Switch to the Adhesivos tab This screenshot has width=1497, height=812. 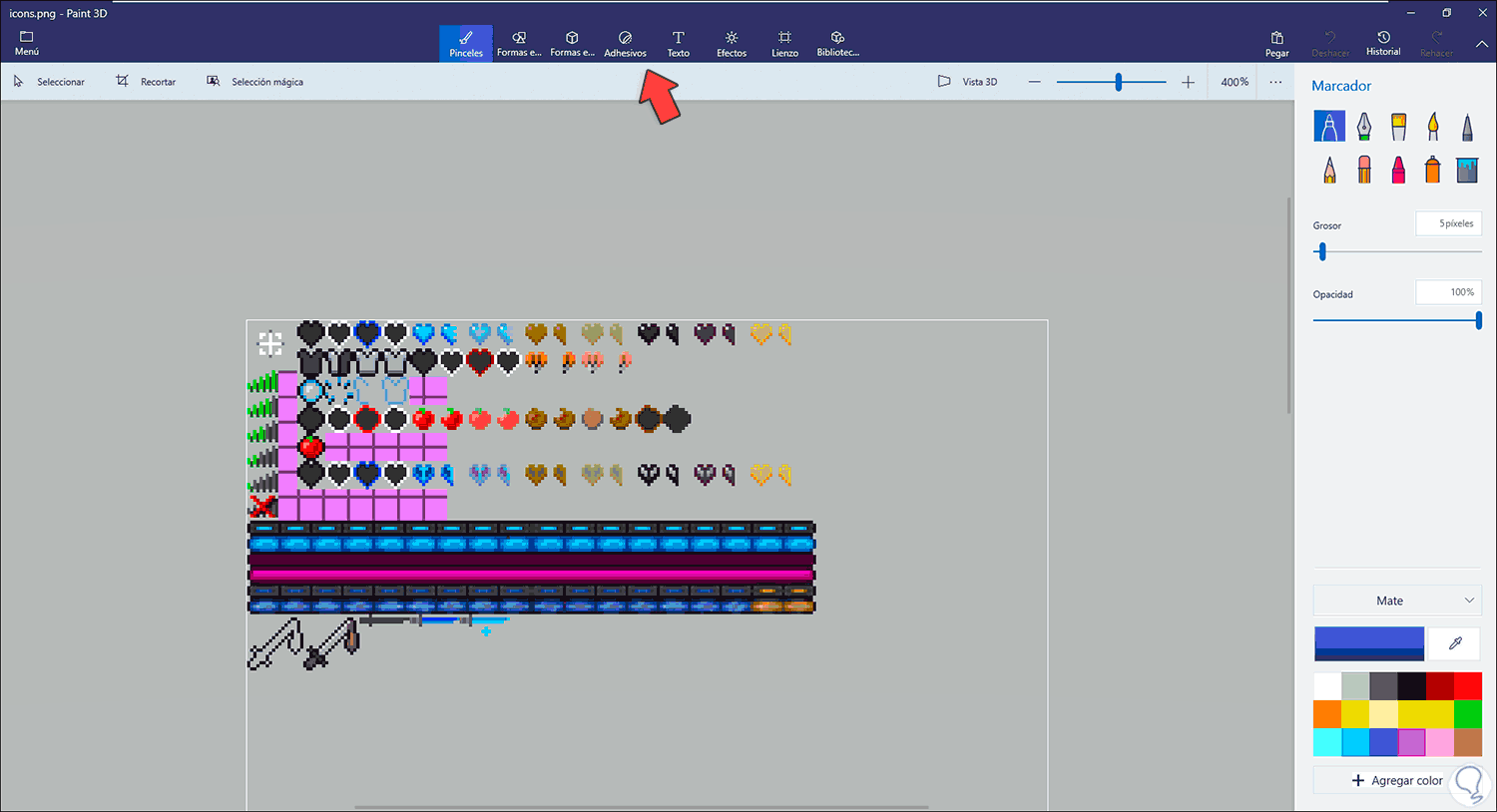point(626,44)
